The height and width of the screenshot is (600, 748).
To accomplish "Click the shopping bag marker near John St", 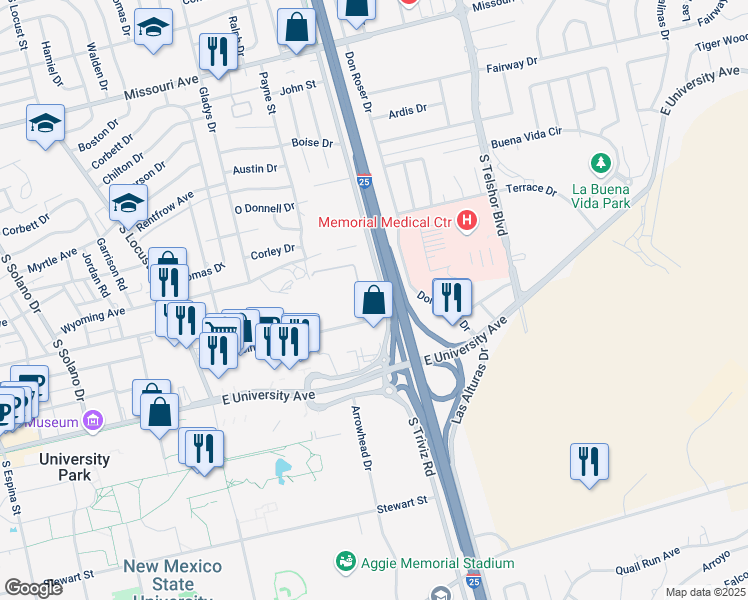I will [296, 30].
